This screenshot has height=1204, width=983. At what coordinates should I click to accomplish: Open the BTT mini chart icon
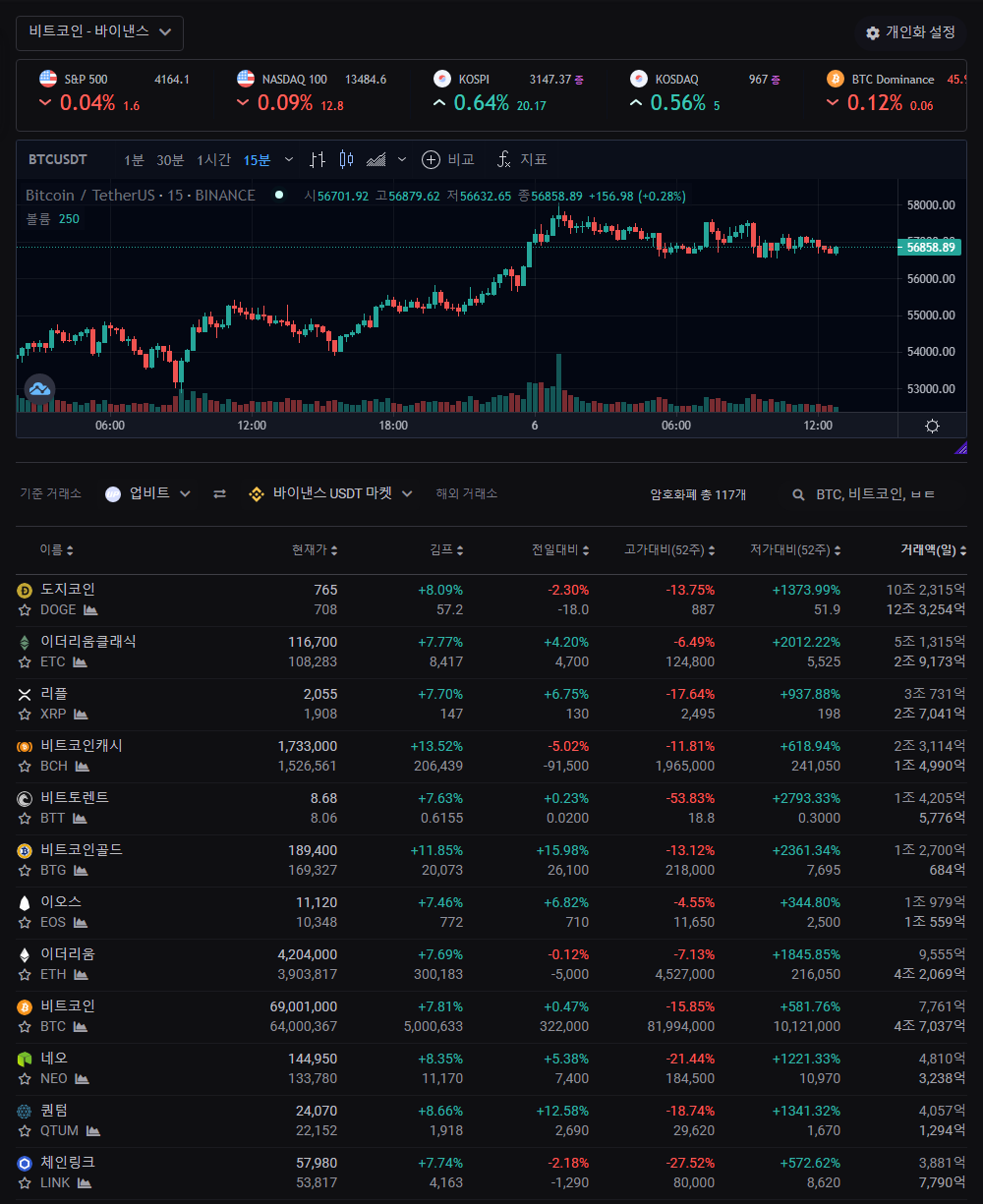pyautogui.click(x=80, y=818)
